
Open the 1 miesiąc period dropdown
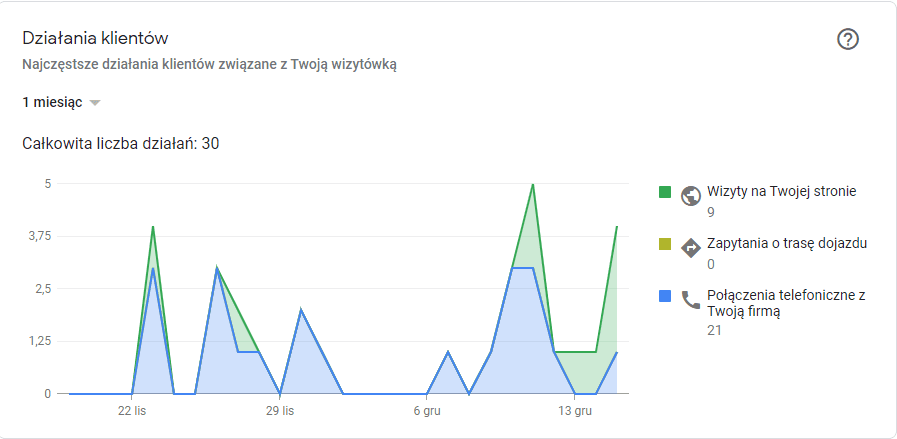point(62,102)
